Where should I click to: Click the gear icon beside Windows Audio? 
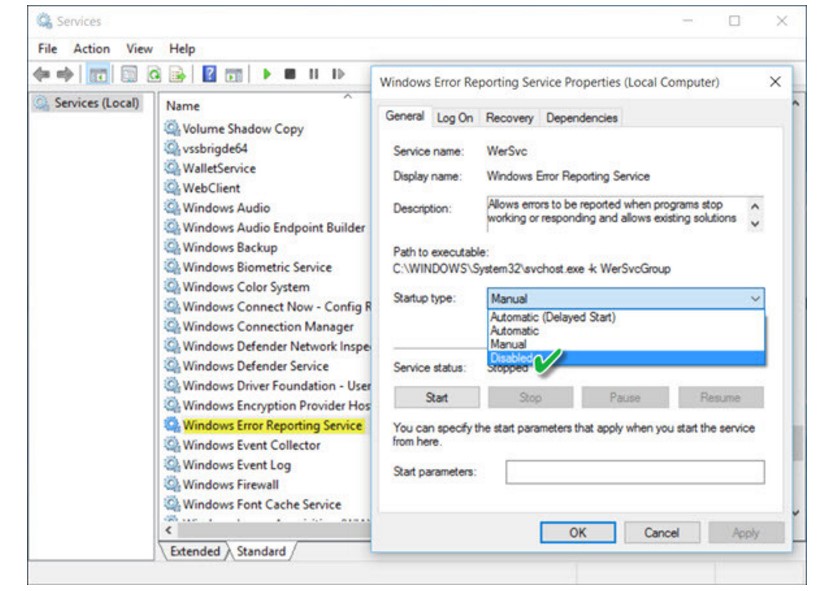coord(172,207)
